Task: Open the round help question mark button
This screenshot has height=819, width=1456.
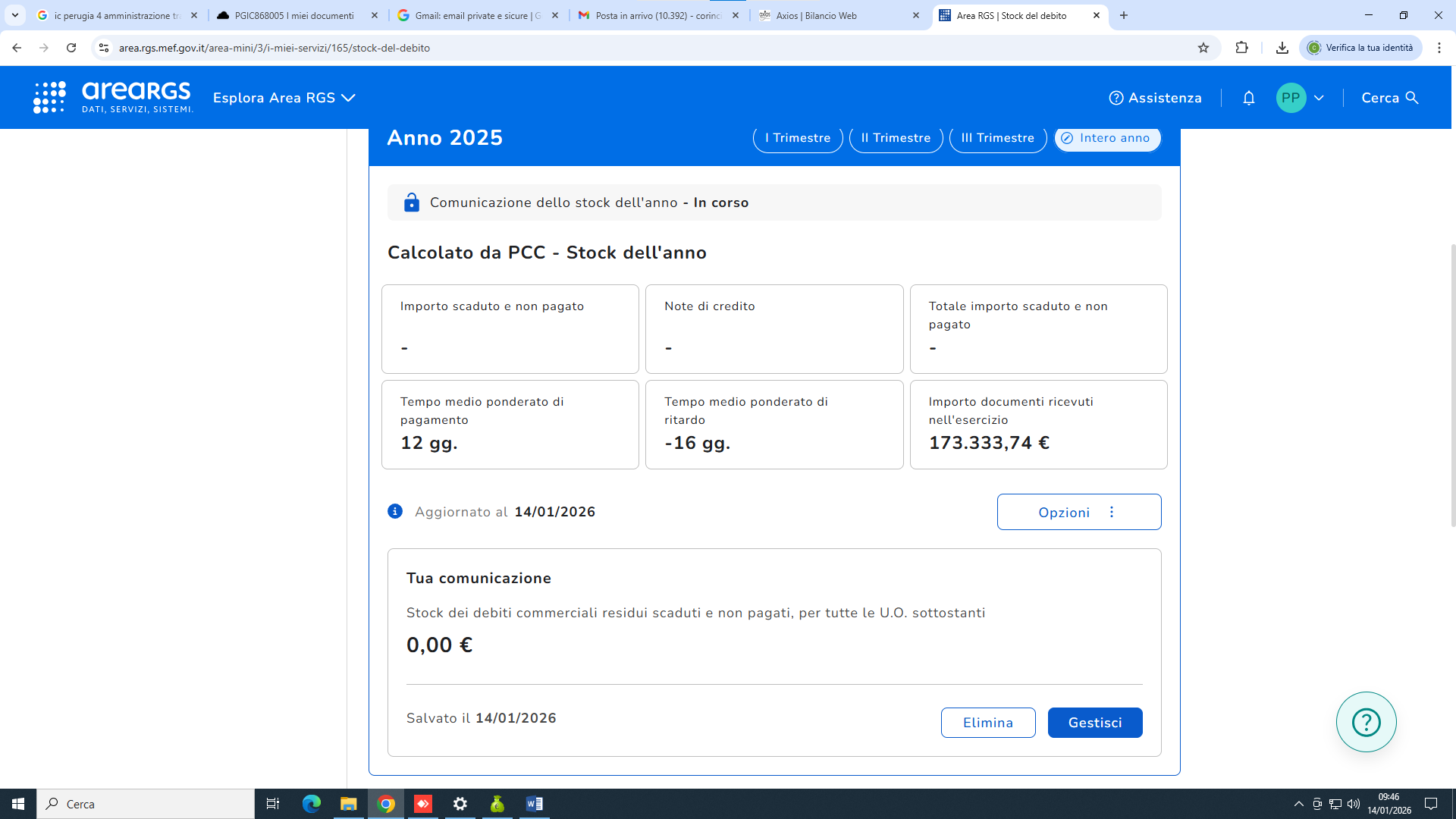Action: [x=1366, y=722]
